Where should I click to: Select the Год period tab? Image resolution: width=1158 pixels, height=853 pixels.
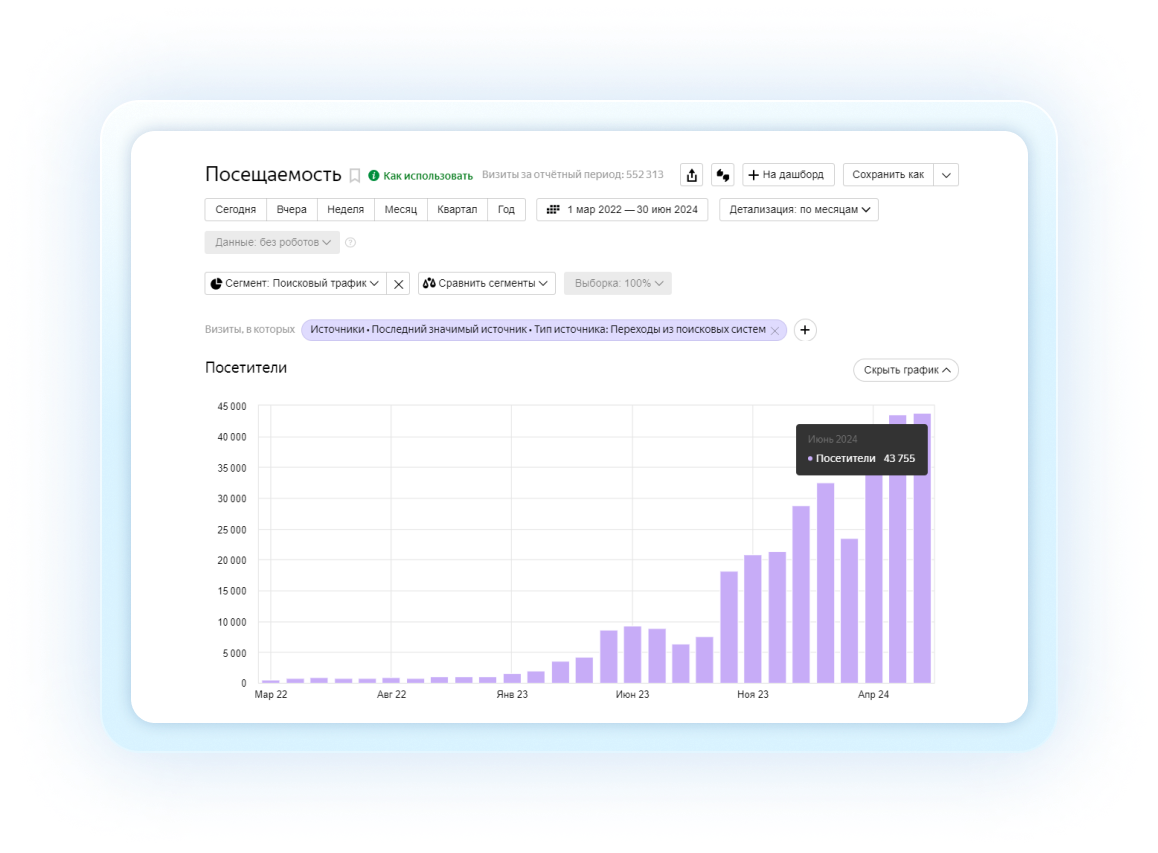506,210
